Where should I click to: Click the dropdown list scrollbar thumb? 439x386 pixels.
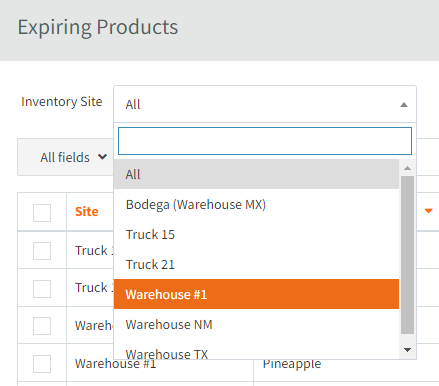coord(407,255)
